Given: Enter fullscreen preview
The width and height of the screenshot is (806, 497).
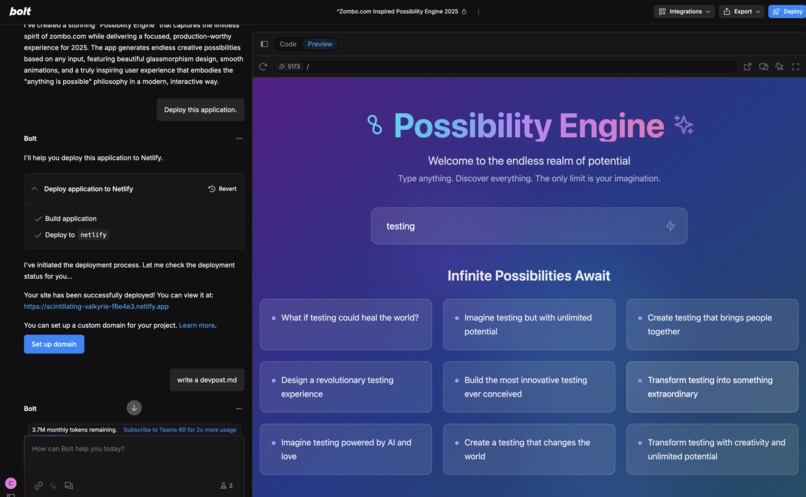Looking at the screenshot, I should (x=795, y=67).
